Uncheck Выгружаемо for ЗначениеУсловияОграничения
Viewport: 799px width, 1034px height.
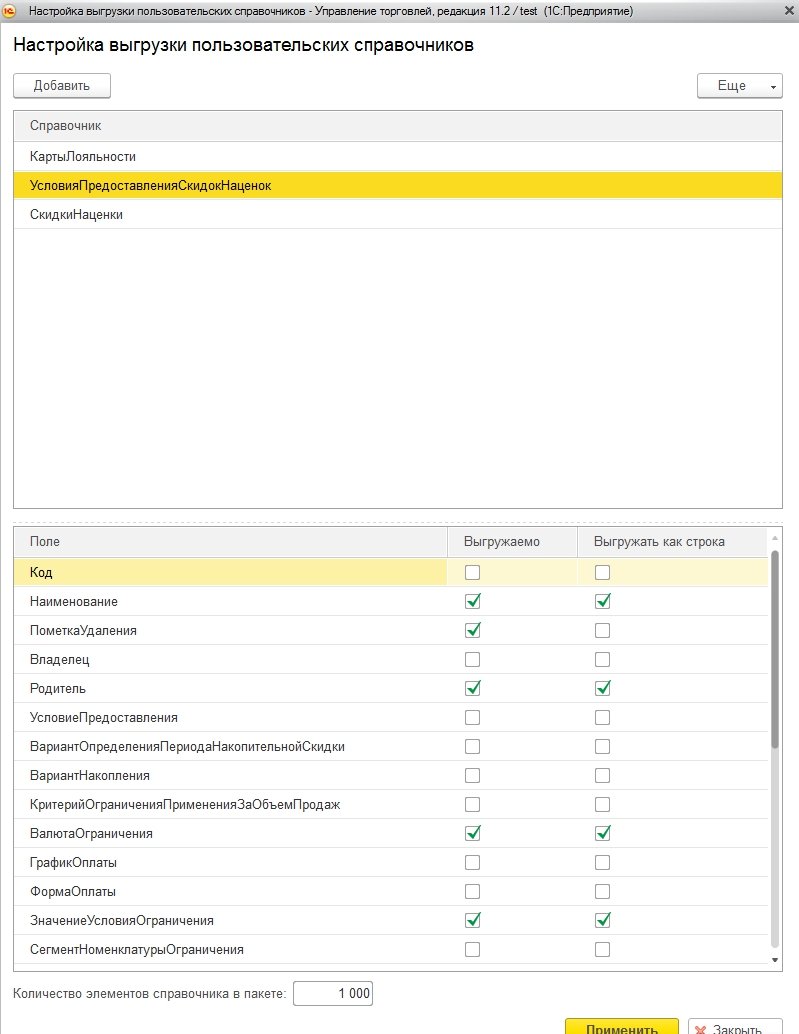tap(473, 921)
